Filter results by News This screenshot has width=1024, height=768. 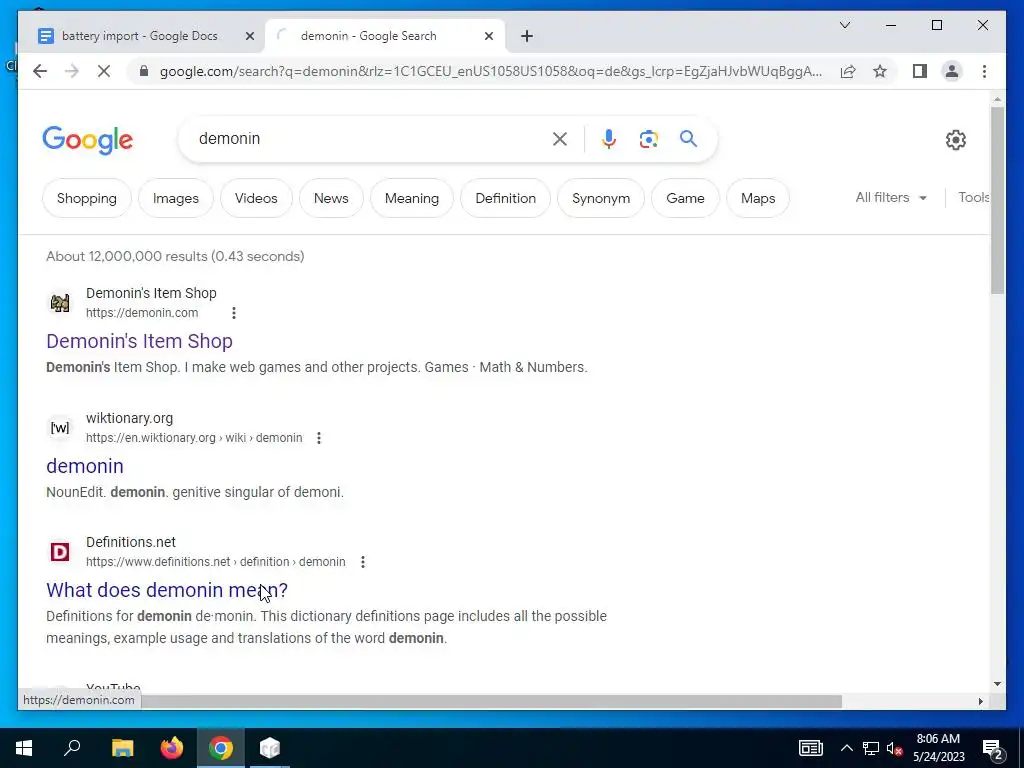(x=331, y=198)
